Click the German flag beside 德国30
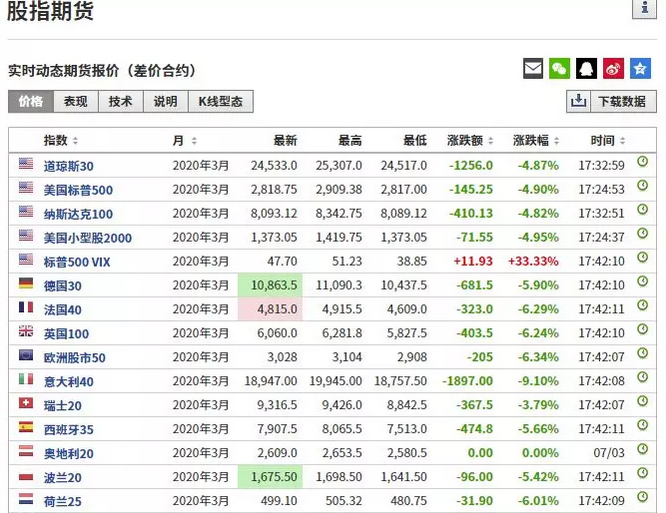 click(x=26, y=283)
